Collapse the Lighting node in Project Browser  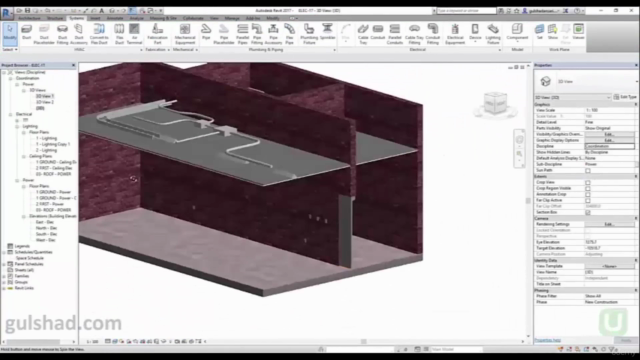pyautogui.click(x=17, y=127)
